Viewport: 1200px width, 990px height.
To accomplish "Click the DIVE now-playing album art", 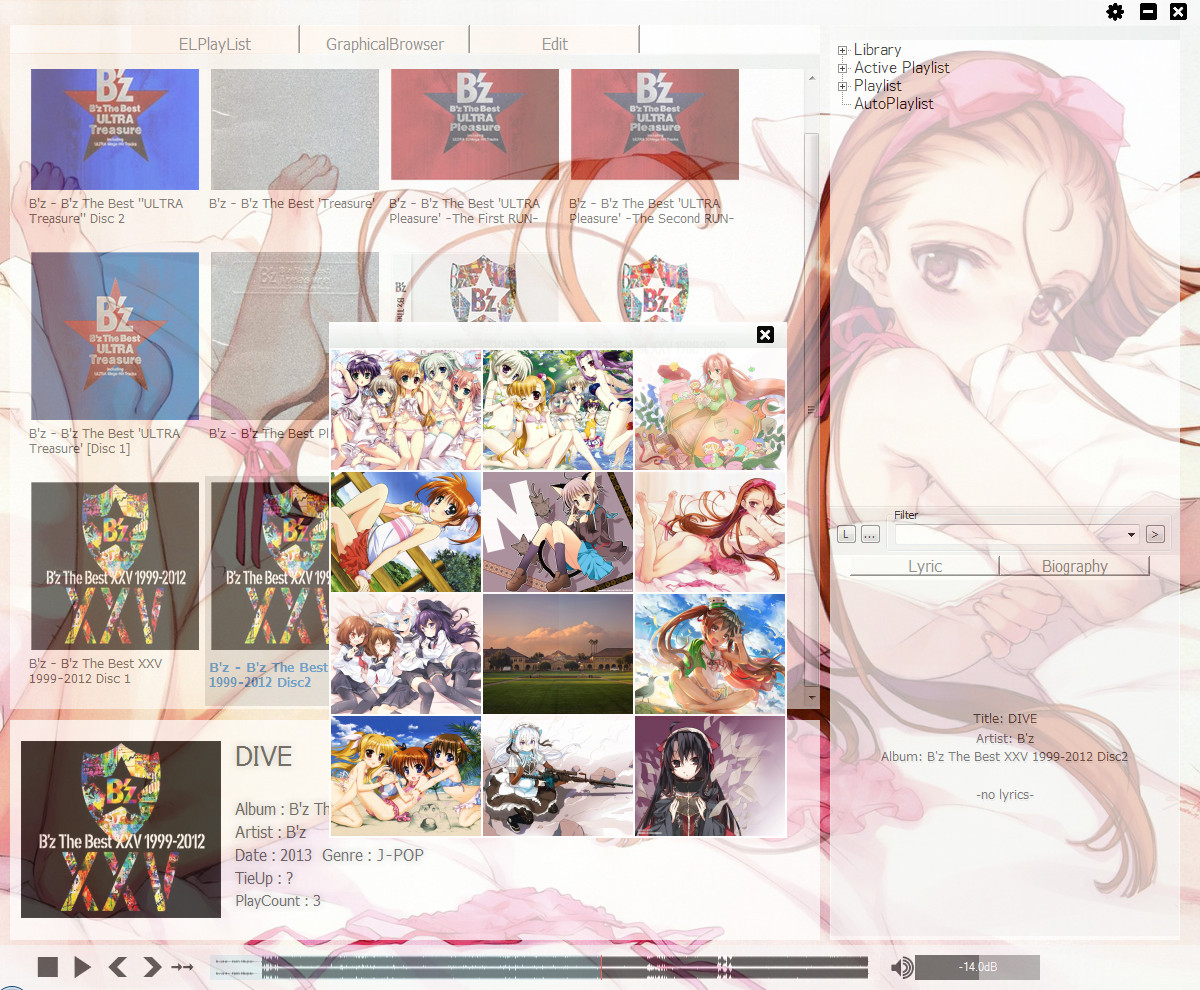I will [x=121, y=829].
